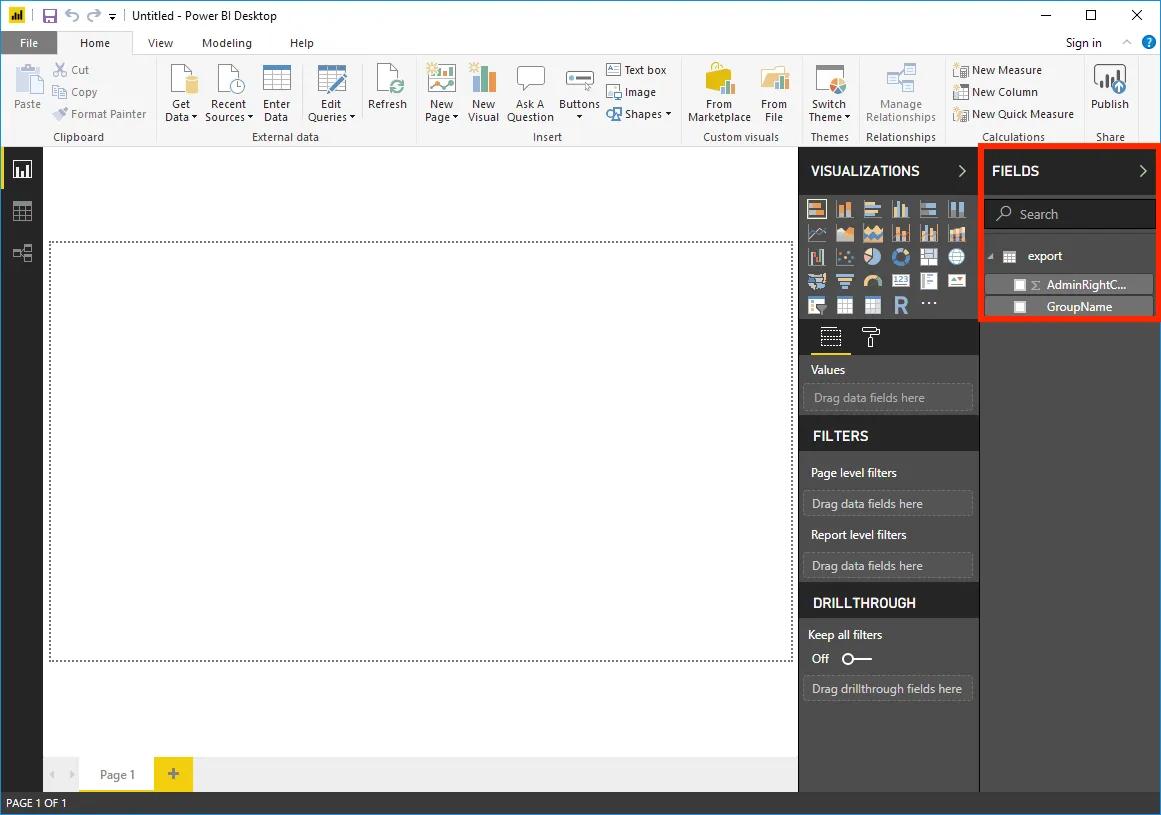Collapse the ribbon with the caret
1161x815 pixels.
1126,42
